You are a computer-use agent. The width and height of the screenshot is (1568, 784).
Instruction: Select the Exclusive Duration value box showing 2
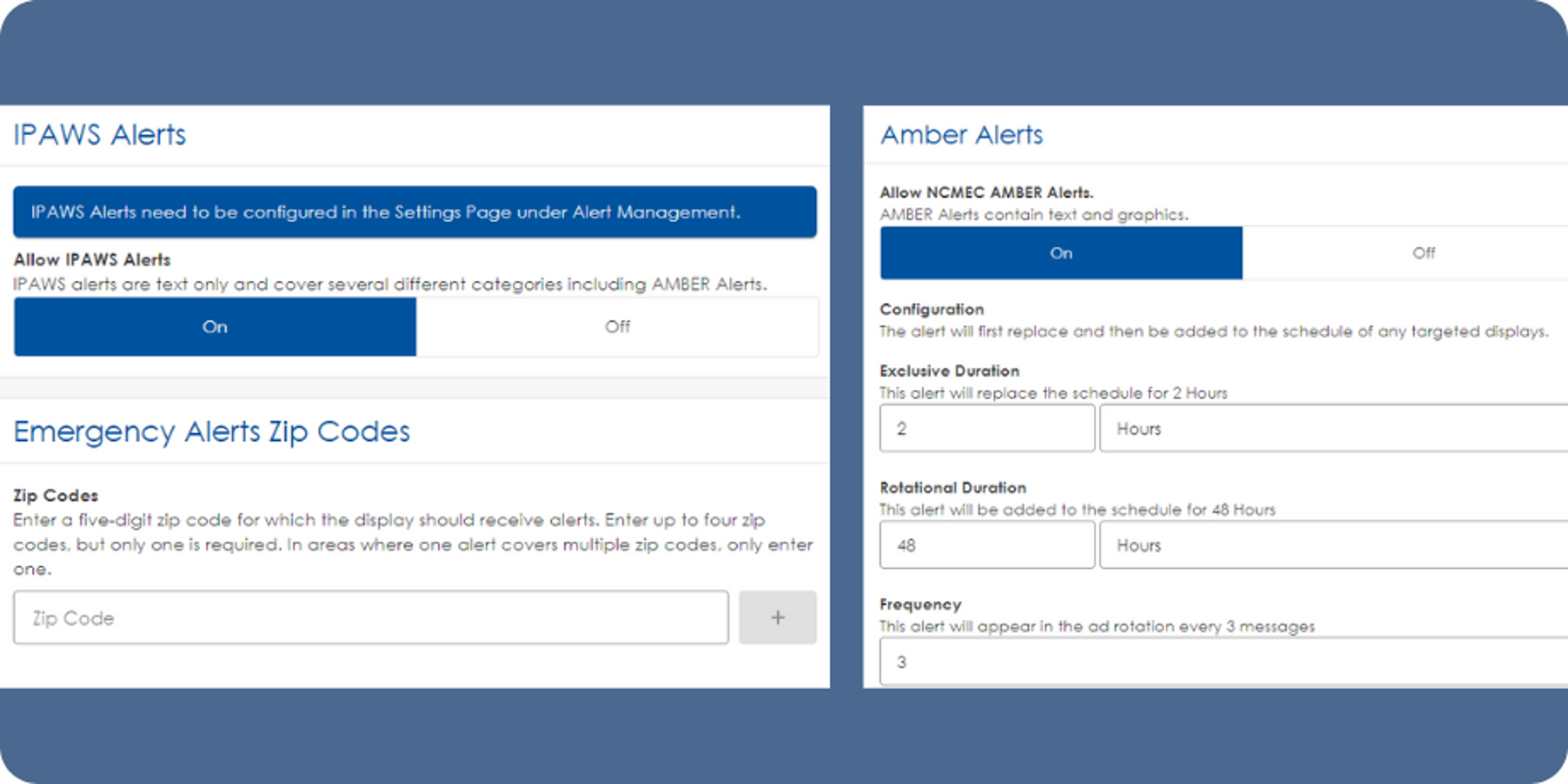(x=987, y=429)
